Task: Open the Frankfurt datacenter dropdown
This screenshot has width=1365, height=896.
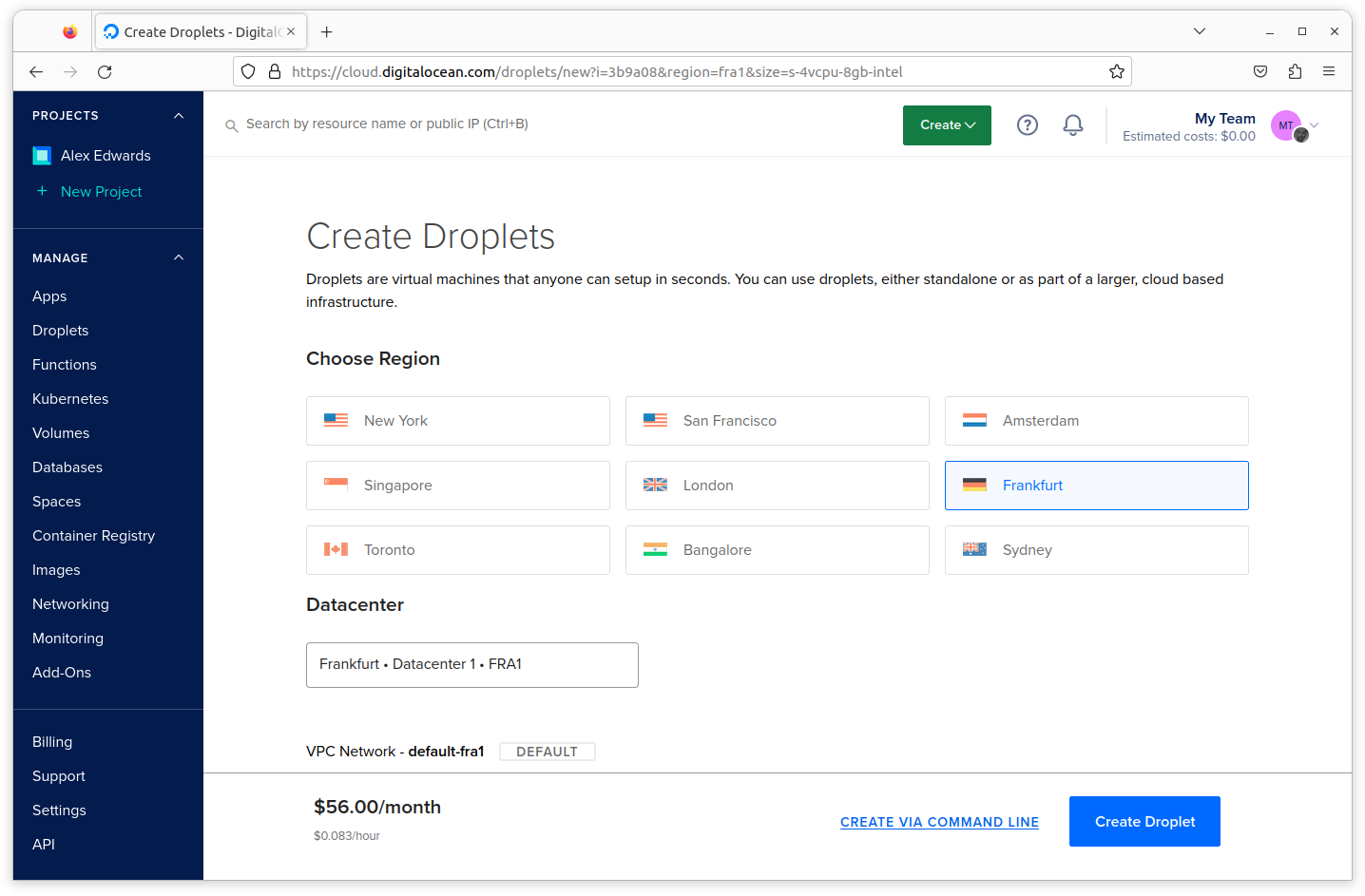Action: pyautogui.click(x=471, y=665)
